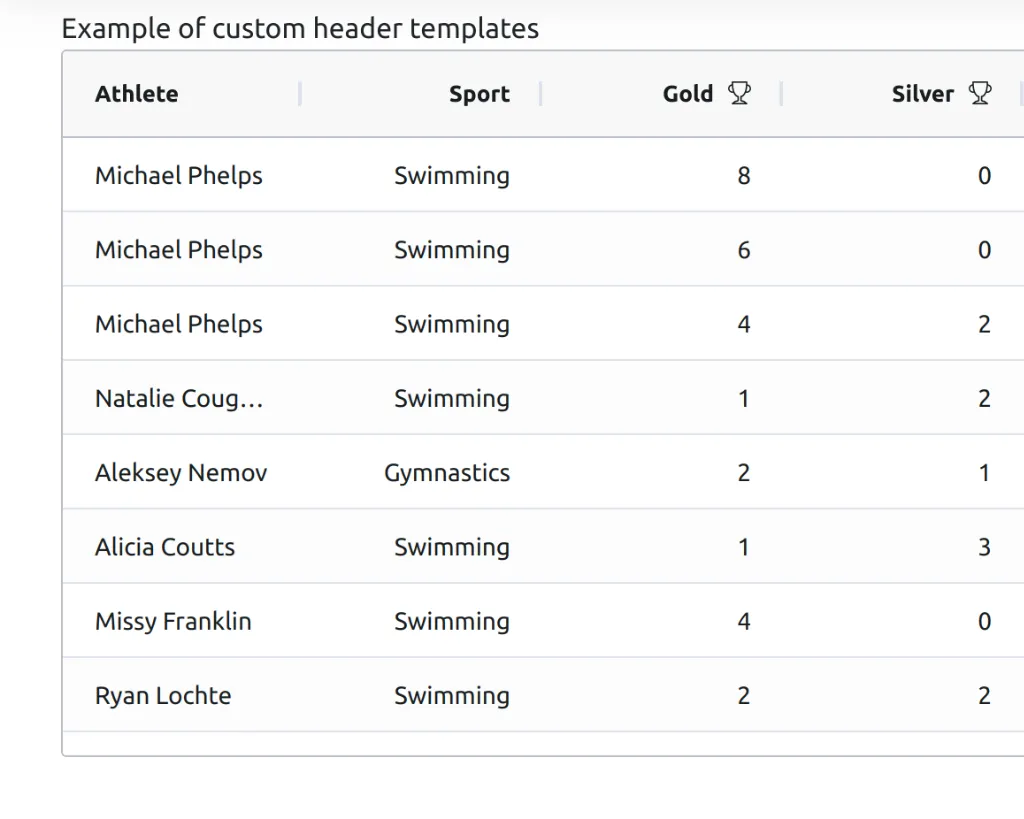Select the Natalie Coug… athlete cell
The image size is (1024, 819).
179,398
